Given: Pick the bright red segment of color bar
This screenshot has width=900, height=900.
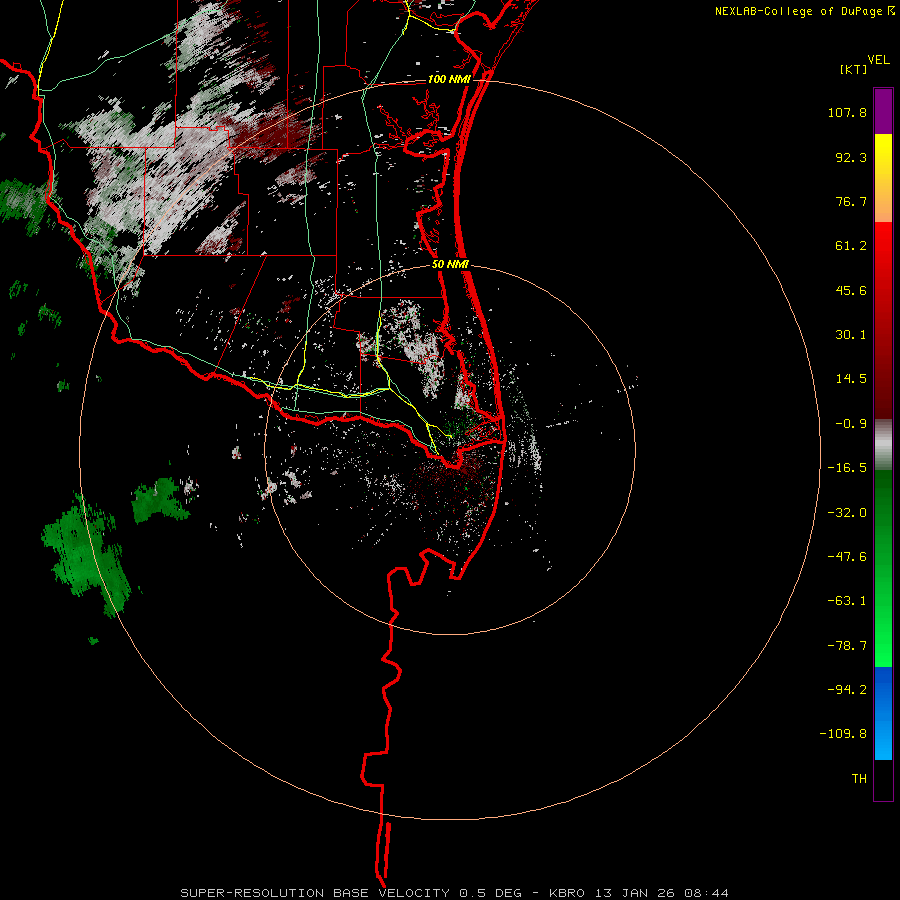Looking at the screenshot, I should [x=883, y=241].
